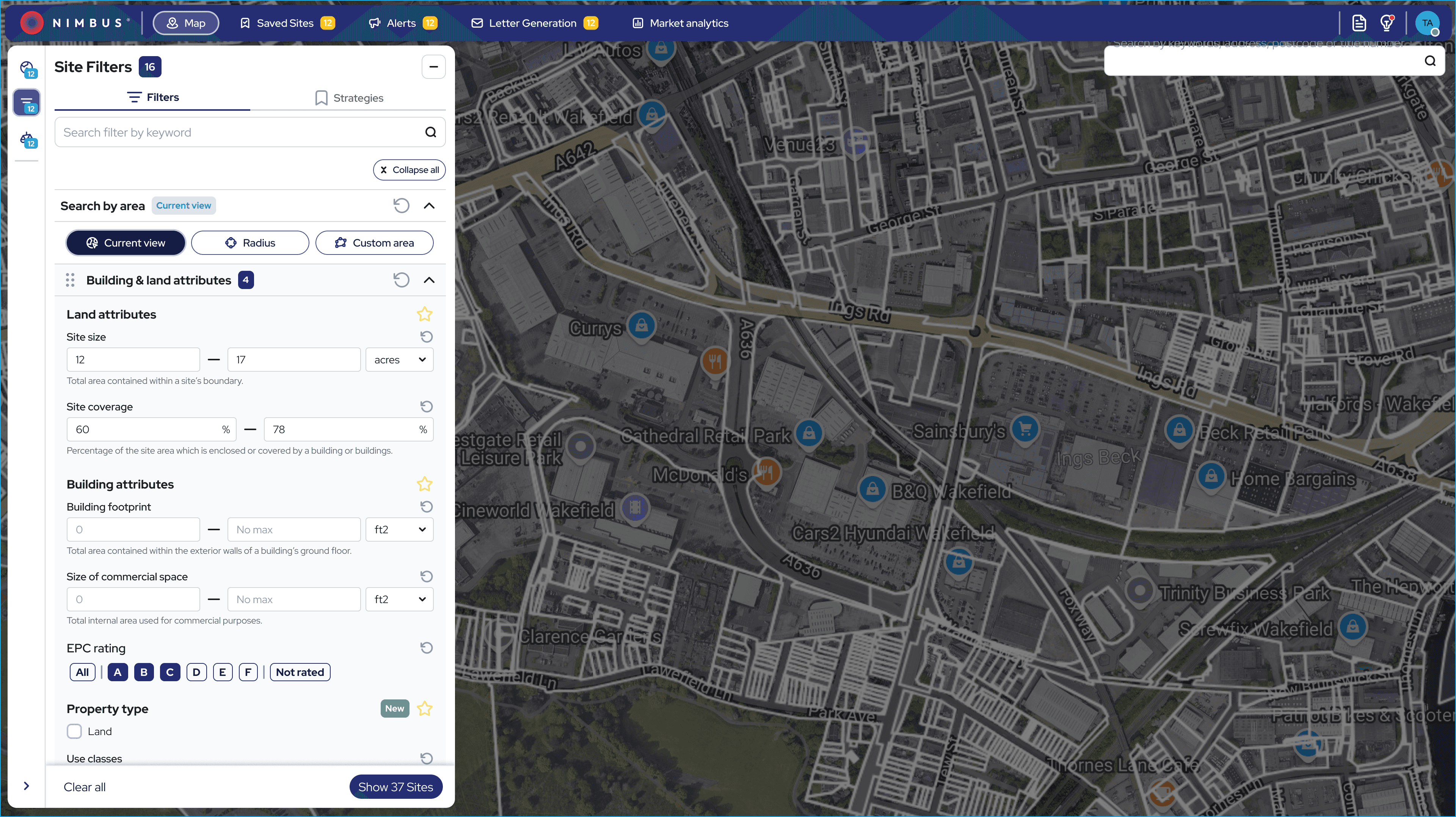
Task: Tick the Land property type checkbox
Action: (x=75, y=731)
